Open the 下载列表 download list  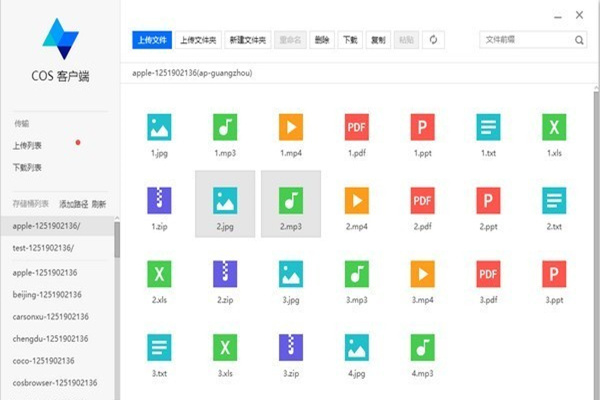pyautogui.click(x=28, y=167)
